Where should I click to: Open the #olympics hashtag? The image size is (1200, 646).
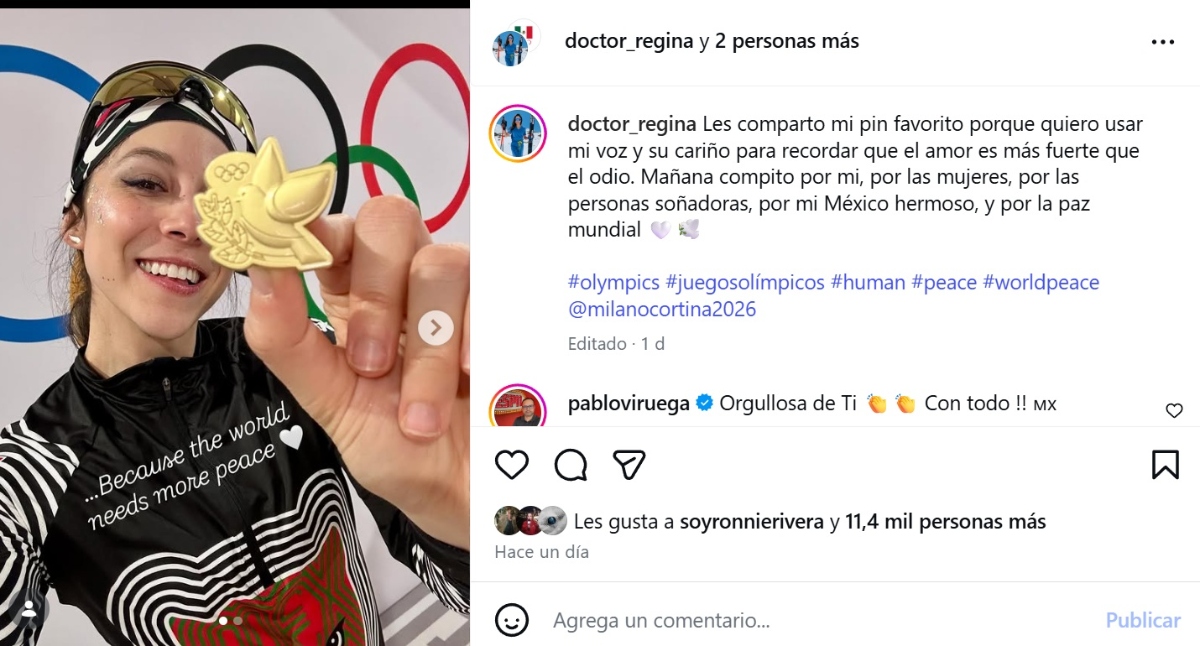[x=613, y=282]
